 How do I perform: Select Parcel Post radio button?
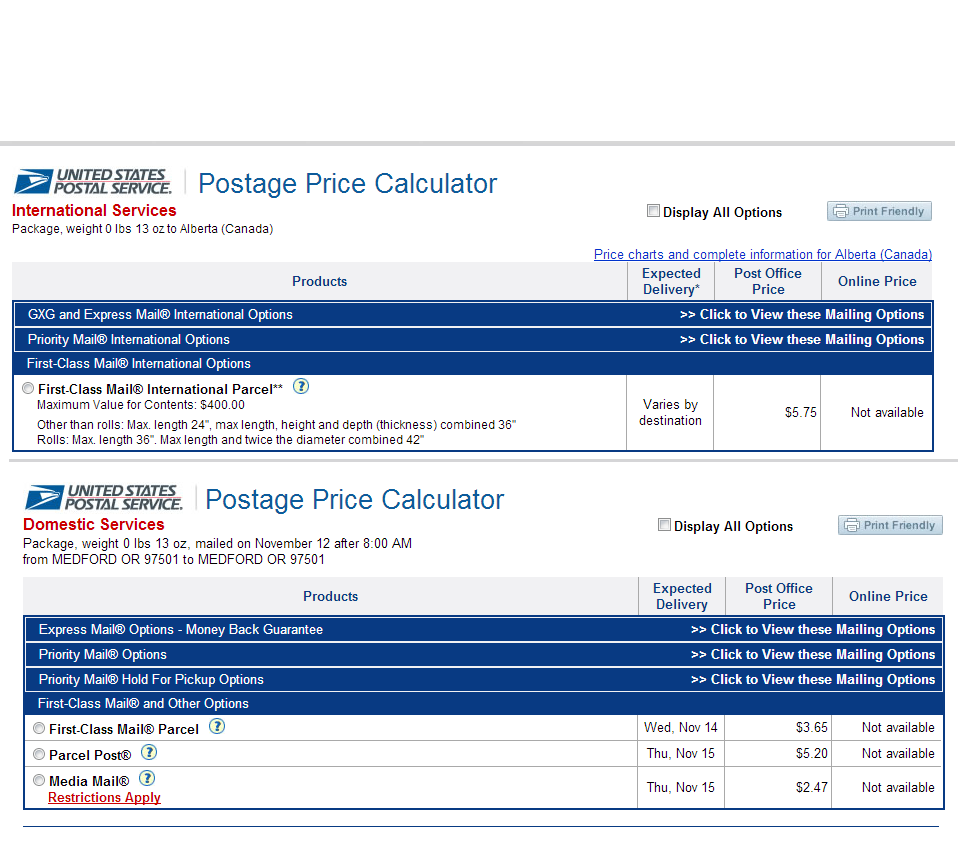point(39,754)
